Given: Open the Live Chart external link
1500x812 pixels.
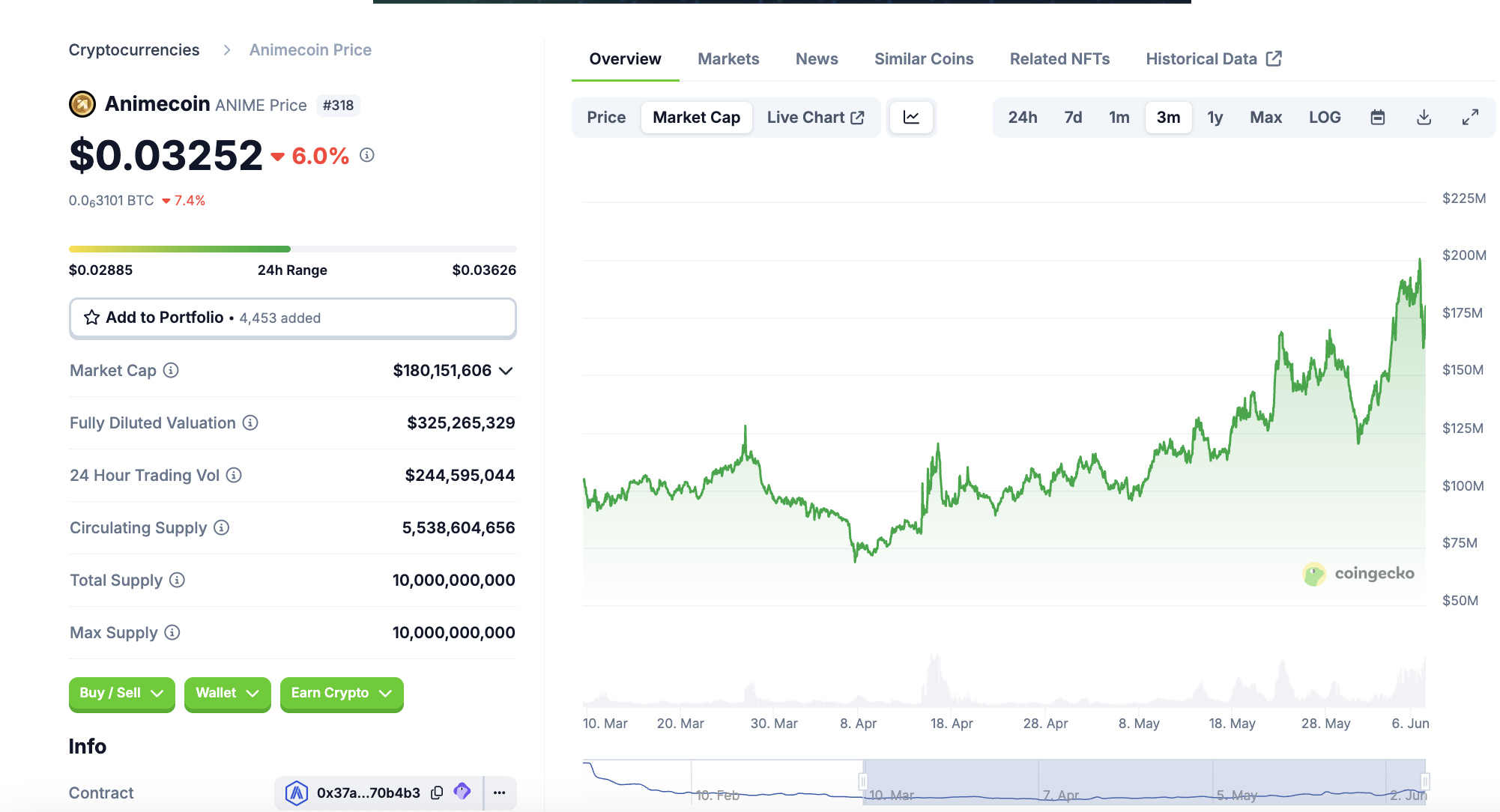Looking at the screenshot, I should pyautogui.click(x=815, y=118).
